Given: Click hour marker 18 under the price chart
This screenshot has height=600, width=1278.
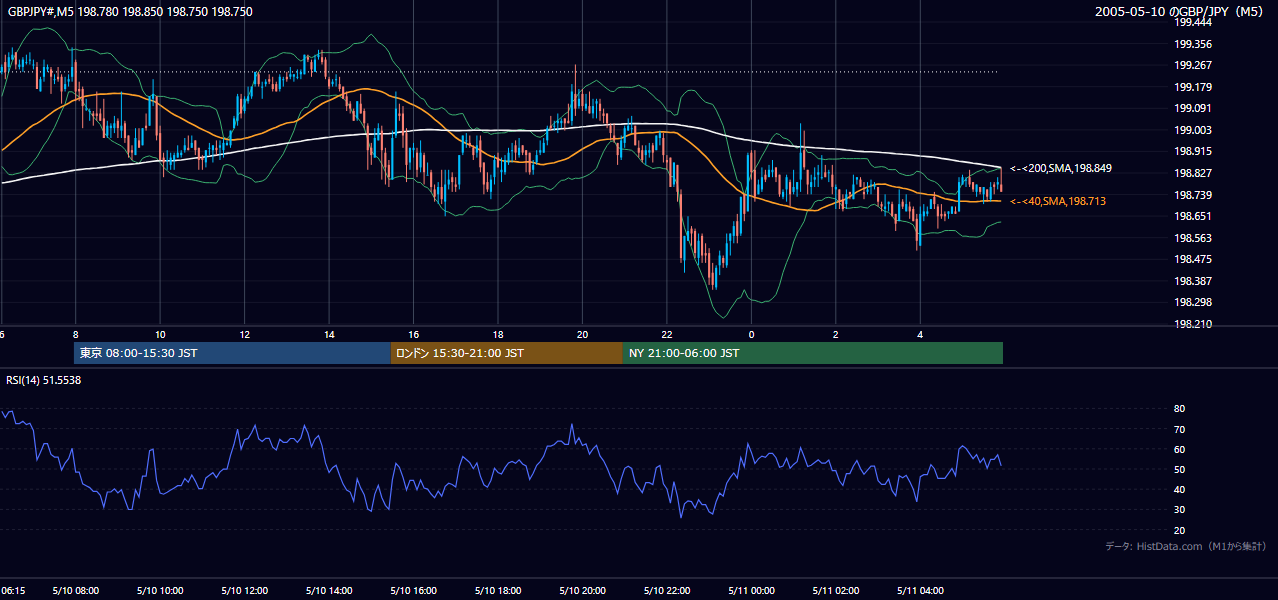Looking at the screenshot, I should tap(498, 335).
